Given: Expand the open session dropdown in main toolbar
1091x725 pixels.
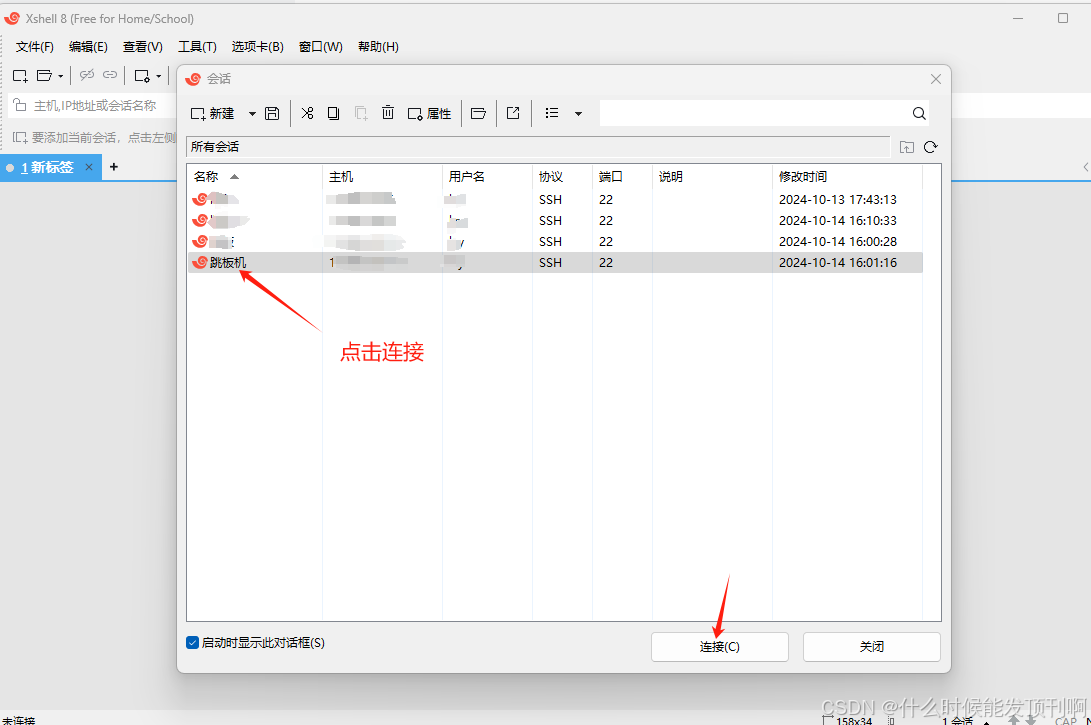Looking at the screenshot, I should 61,76.
